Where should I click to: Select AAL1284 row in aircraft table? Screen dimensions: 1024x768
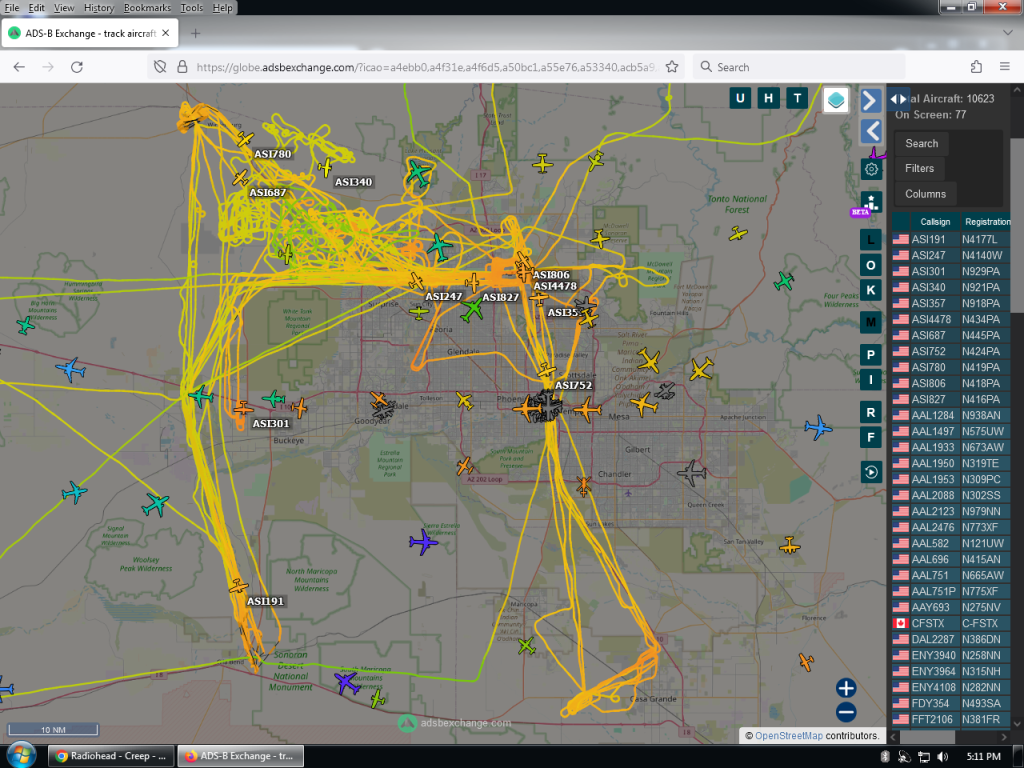951,415
